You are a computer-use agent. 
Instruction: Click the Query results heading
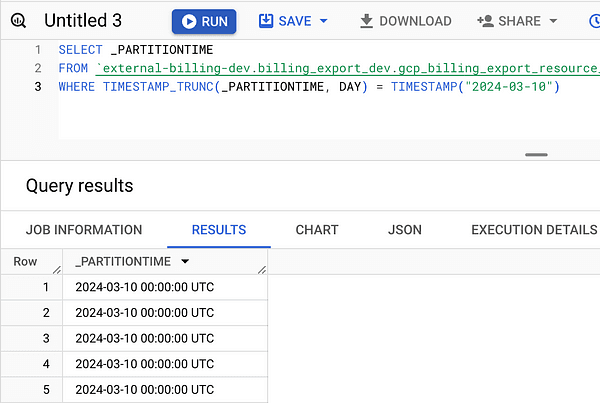[x=80, y=186]
